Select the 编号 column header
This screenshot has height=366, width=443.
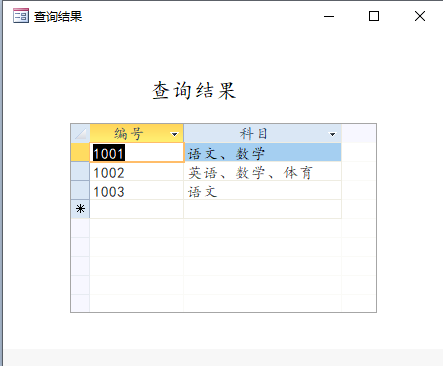137,134
